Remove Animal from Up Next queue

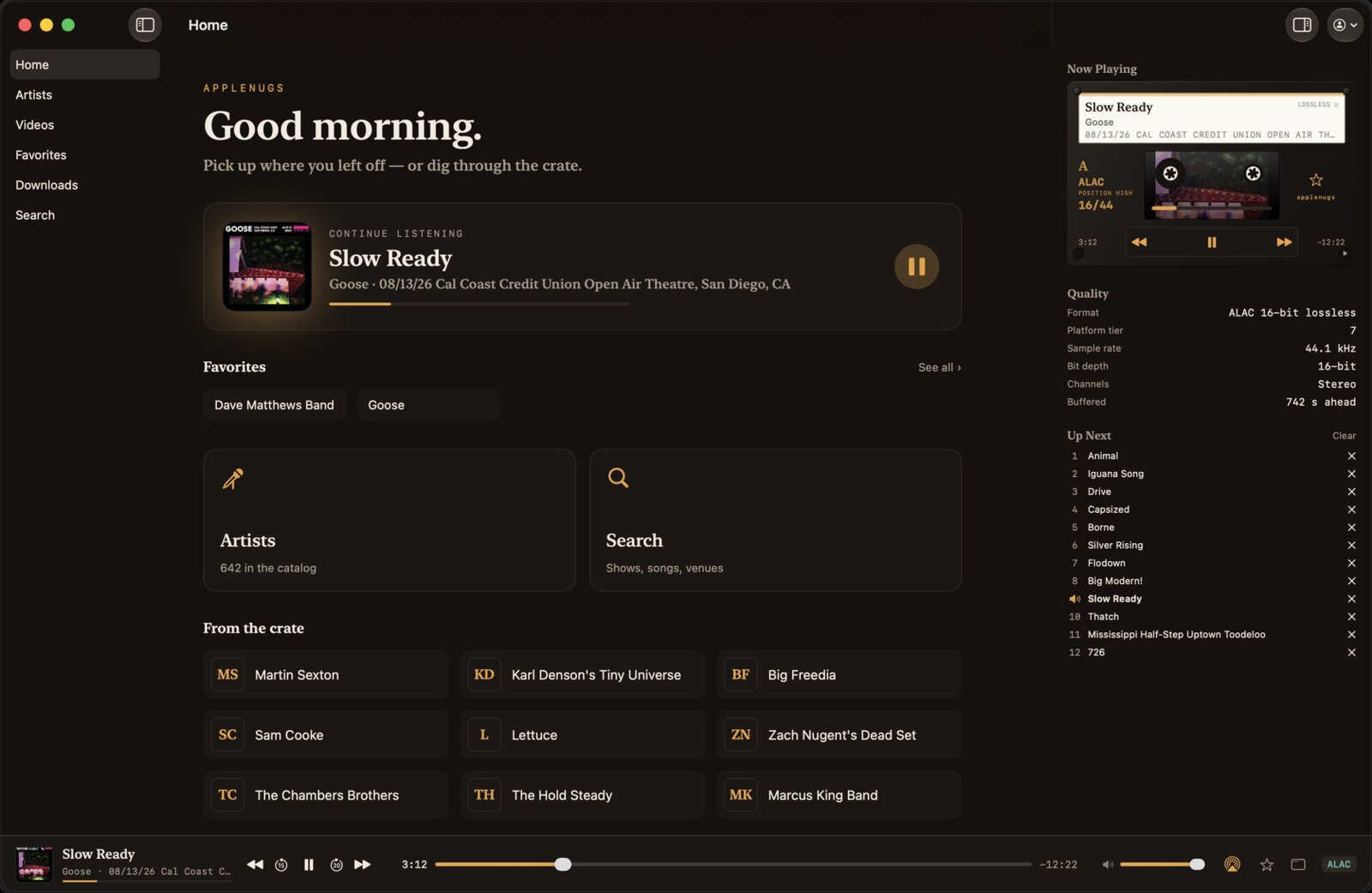pyautogui.click(x=1351, y=456)
